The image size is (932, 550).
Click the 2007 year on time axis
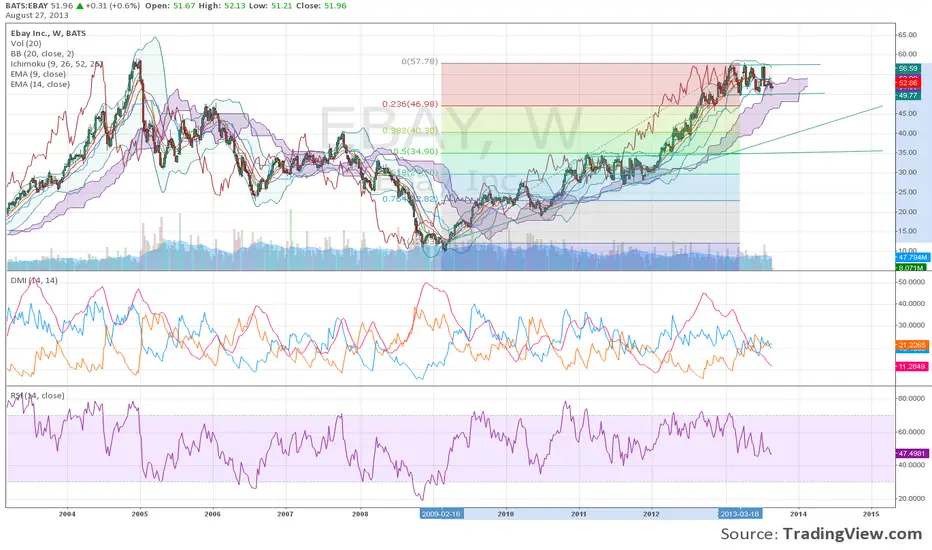point(285,514)
